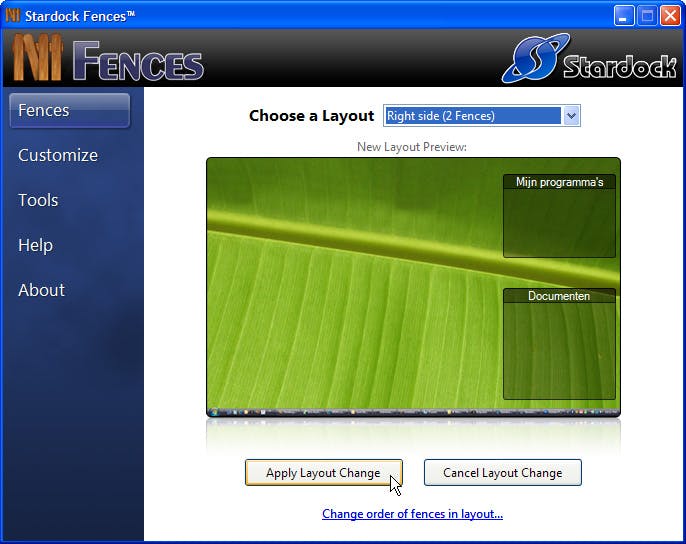This screenshot has width=686, height=544.
Task: Go to the Help section
Action: click(x=35, y=245)
